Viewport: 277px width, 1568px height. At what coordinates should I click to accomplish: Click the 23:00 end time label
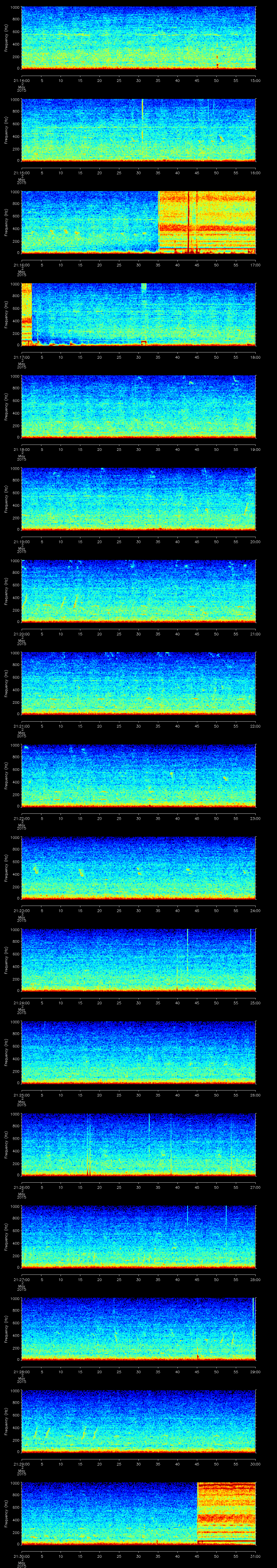pos(255,819)
